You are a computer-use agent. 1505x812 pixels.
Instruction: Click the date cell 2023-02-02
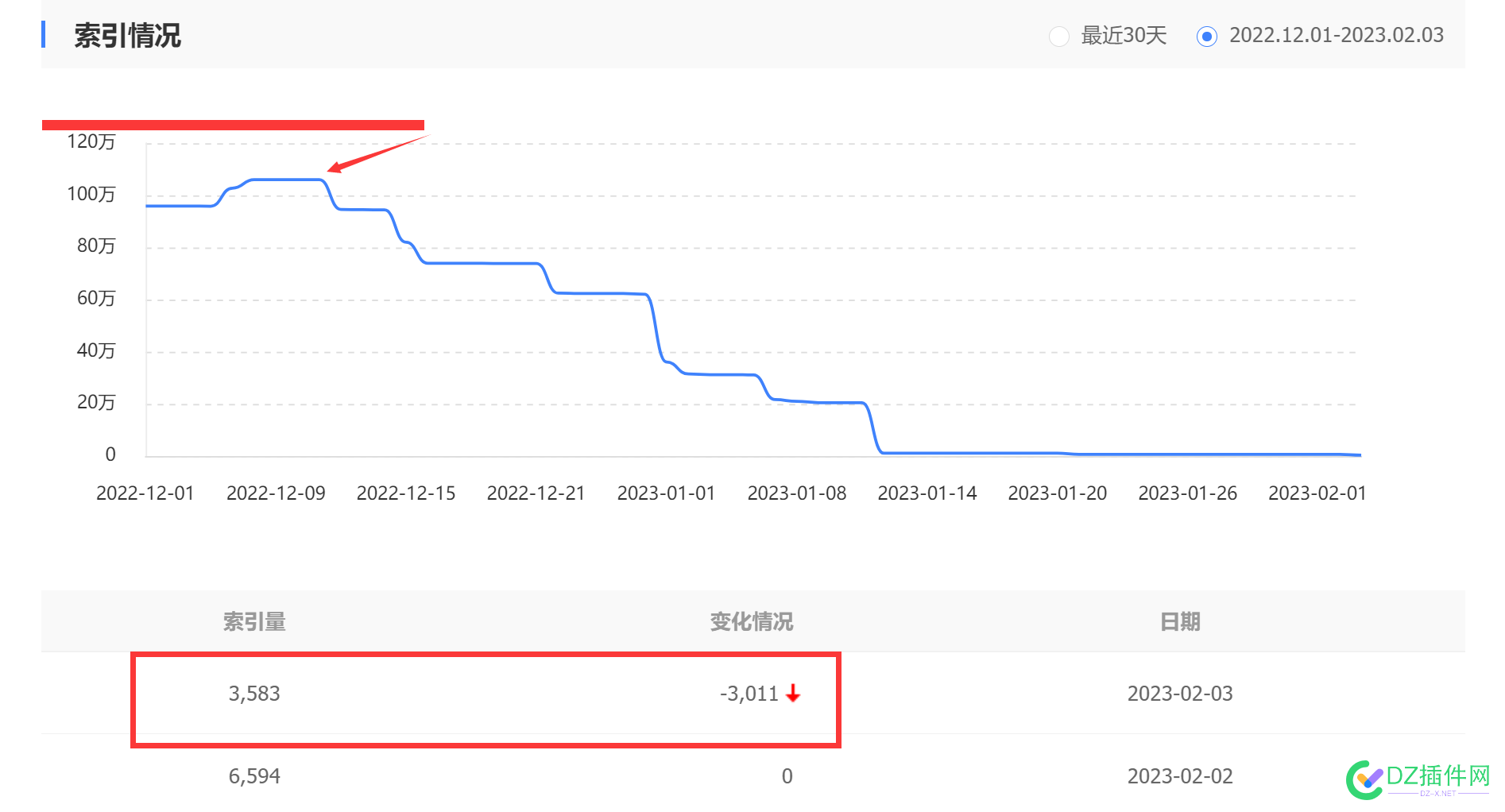click(1180, 776)
